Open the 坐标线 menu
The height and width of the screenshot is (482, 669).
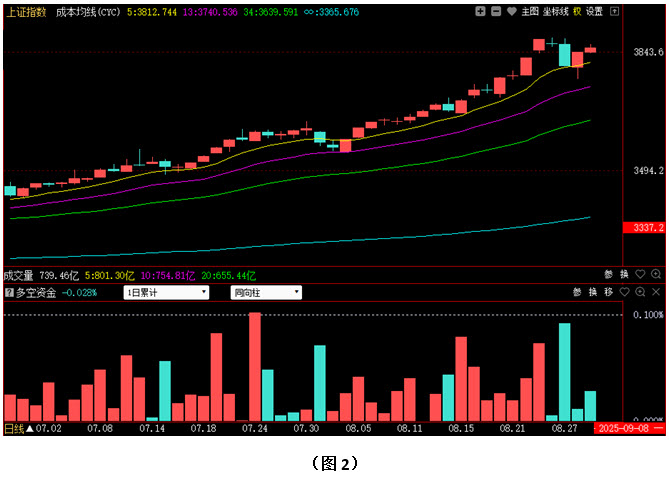(556, 12)
